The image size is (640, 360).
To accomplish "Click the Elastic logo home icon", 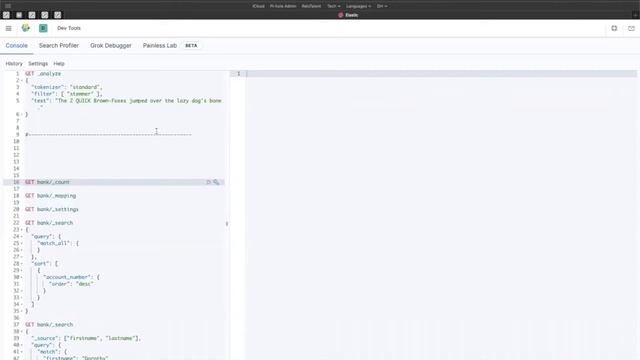I will [26, 28].
